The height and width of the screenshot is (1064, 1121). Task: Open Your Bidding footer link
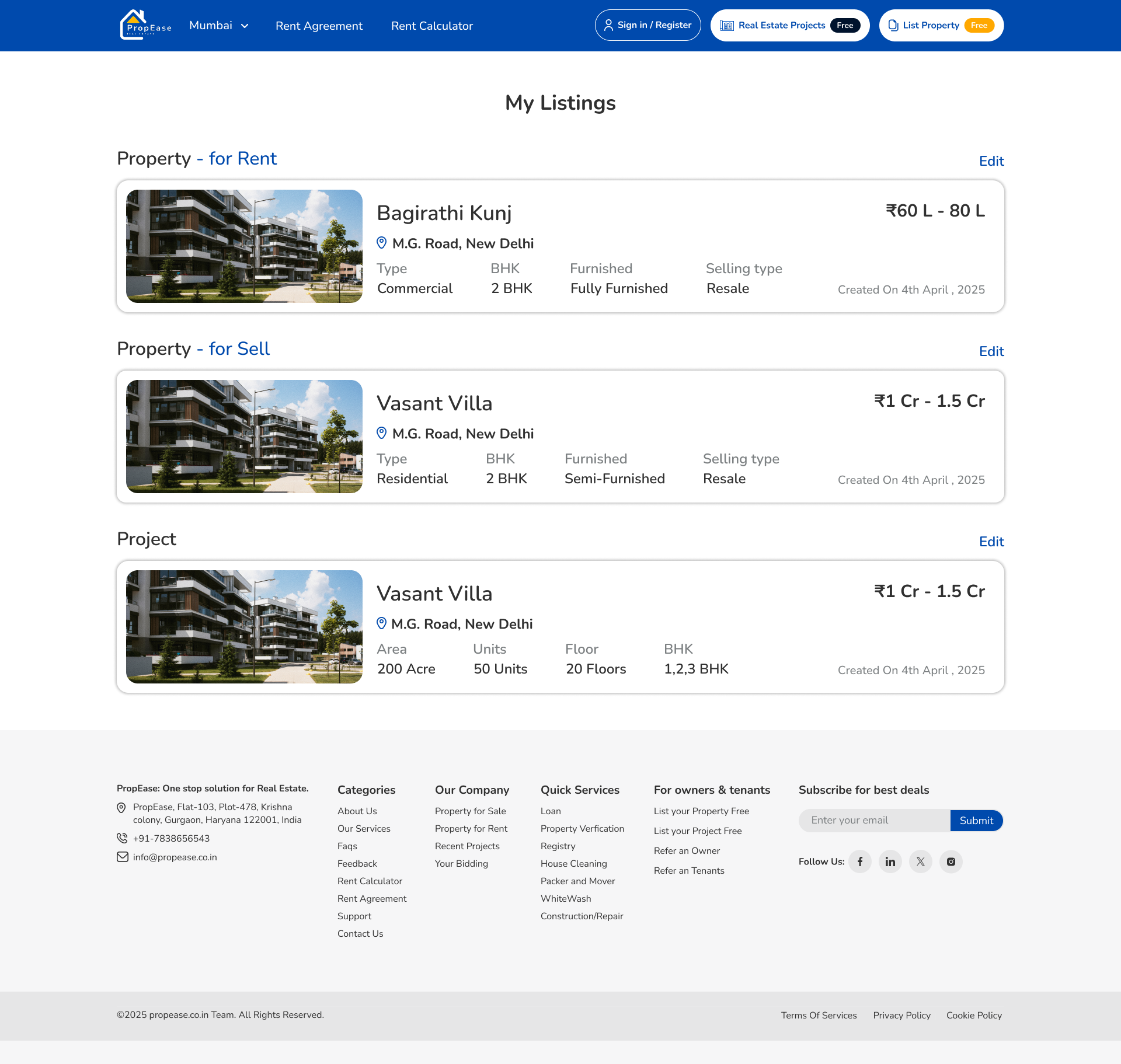click(x=461, y=864)
